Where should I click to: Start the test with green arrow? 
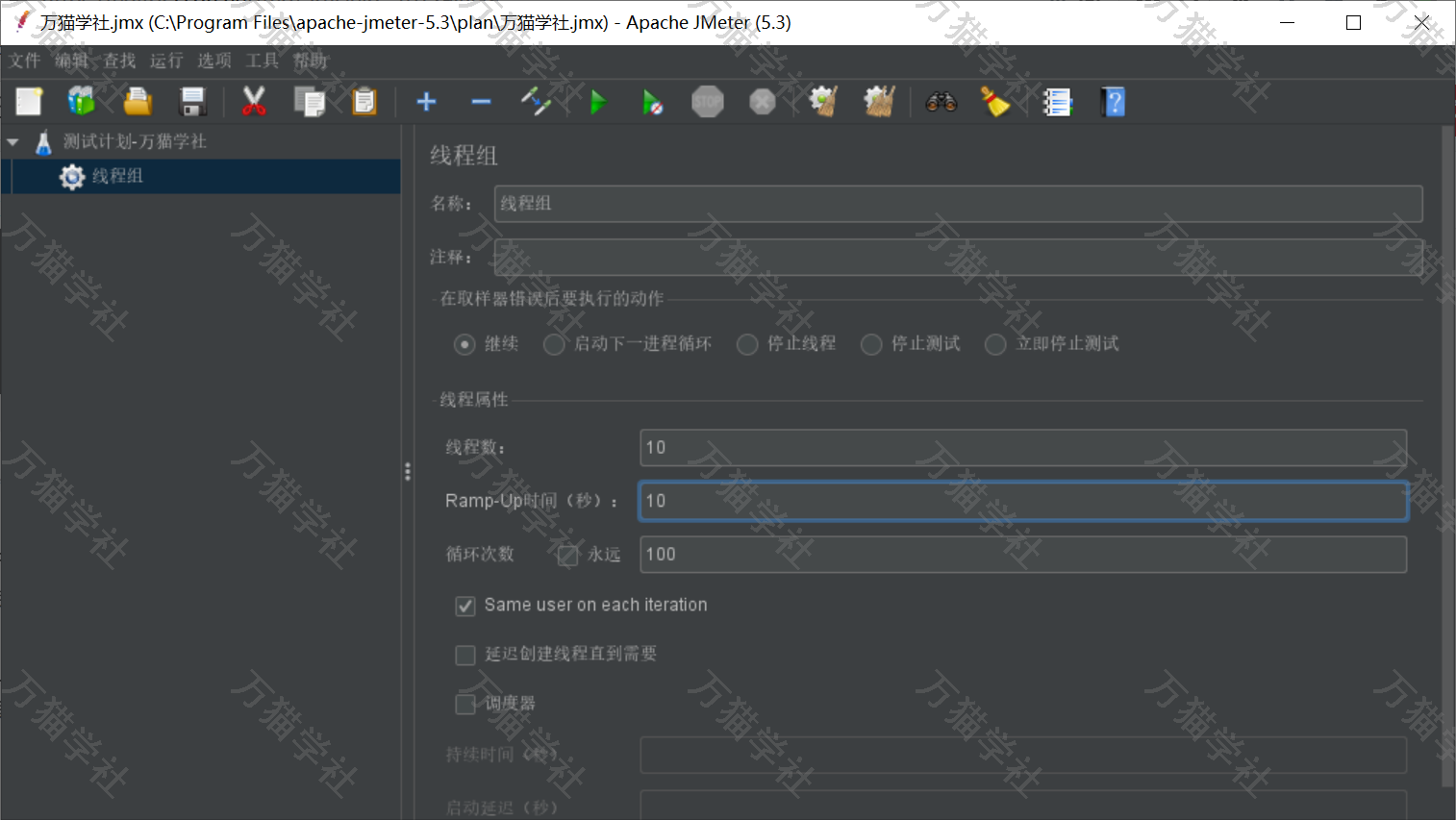point(598,101)
